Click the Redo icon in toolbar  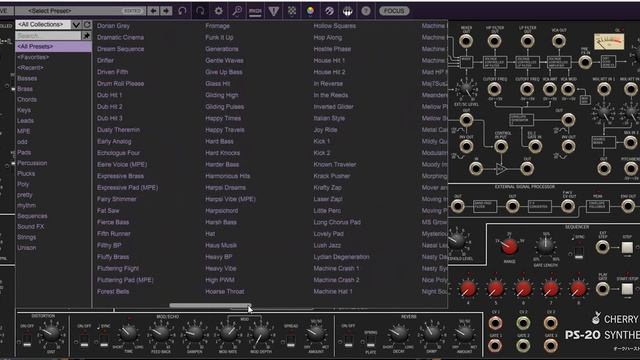coord(200,11)
